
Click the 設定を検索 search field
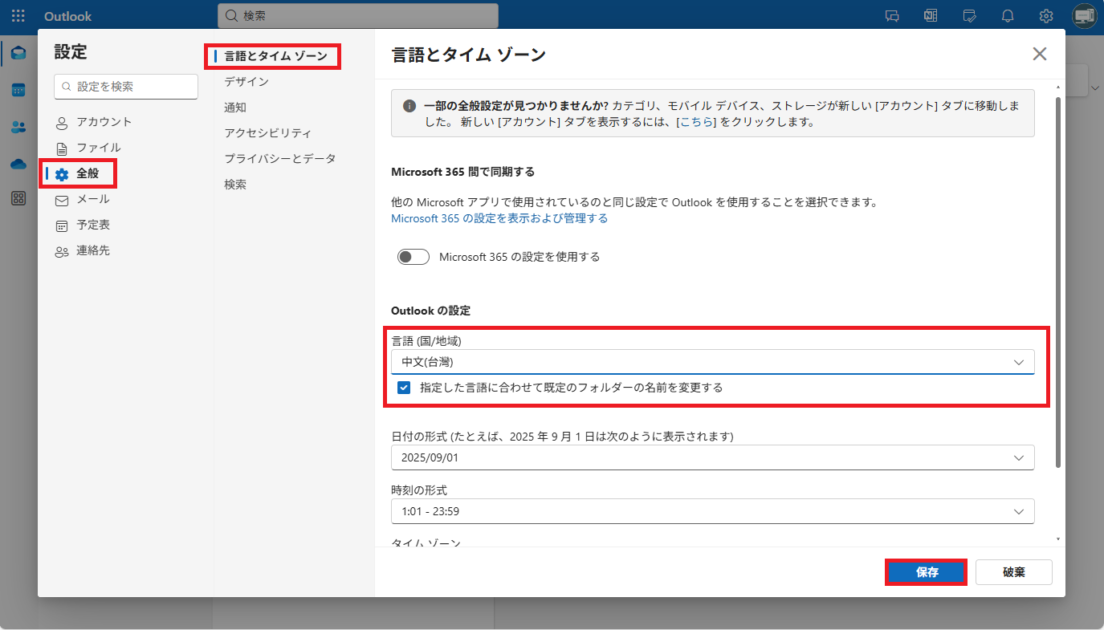pos(126,87)
